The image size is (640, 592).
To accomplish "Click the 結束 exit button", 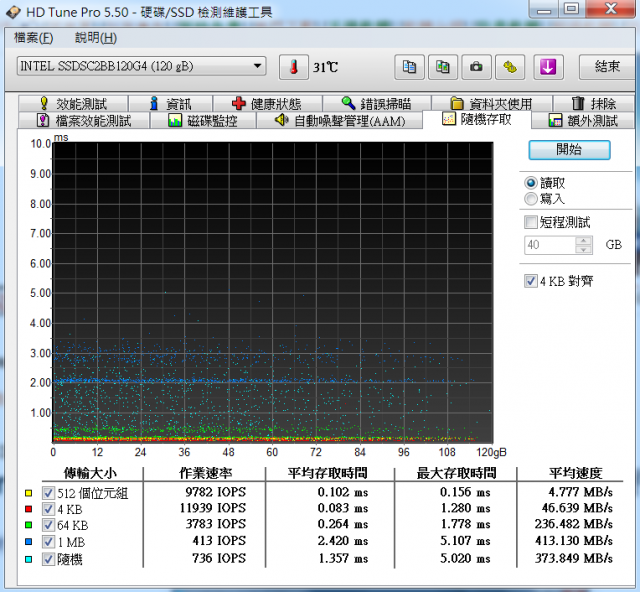I will [x=607, y=67].
